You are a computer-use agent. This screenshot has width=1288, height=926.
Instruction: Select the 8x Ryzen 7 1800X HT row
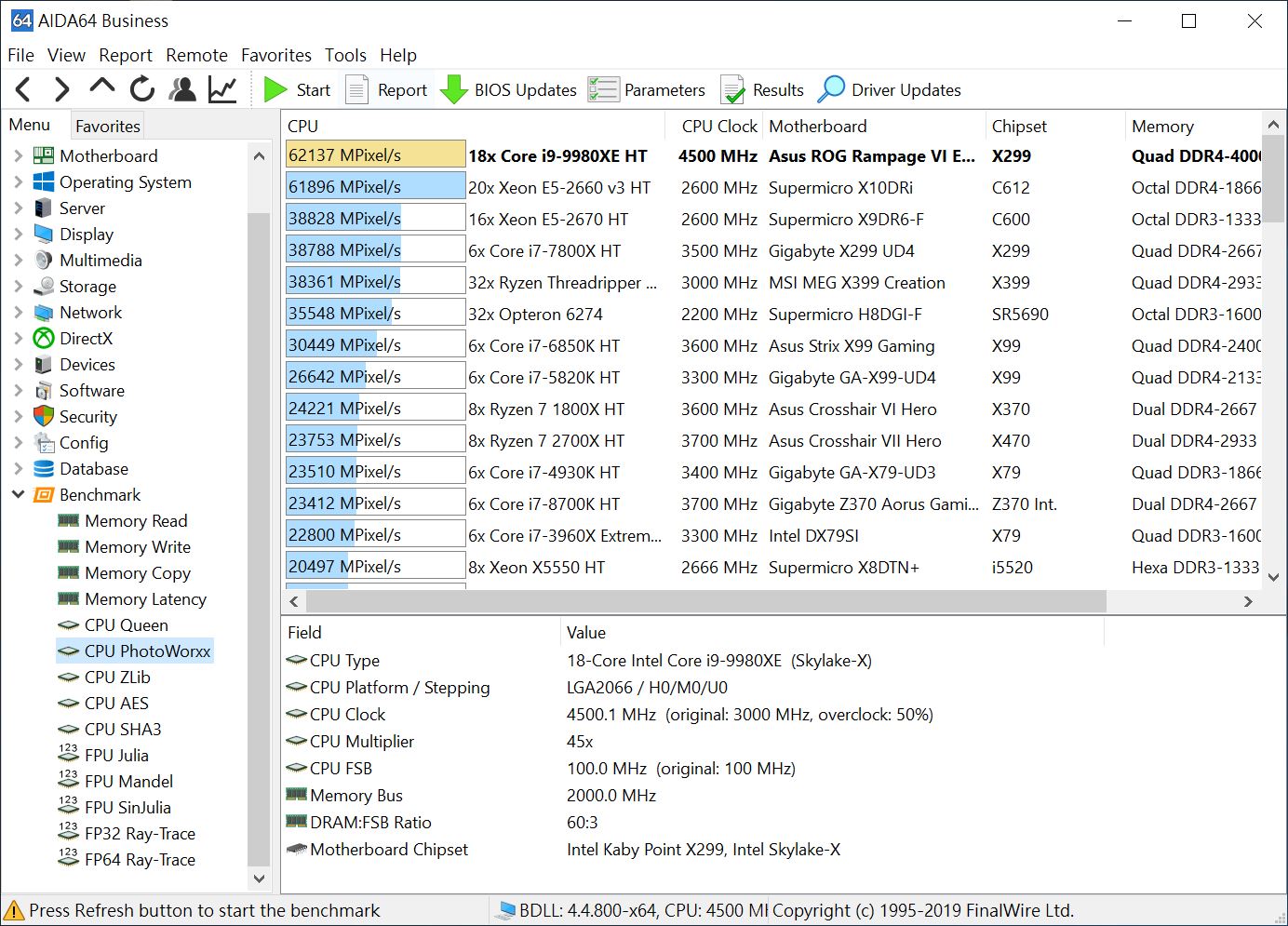tap(772, 409)
